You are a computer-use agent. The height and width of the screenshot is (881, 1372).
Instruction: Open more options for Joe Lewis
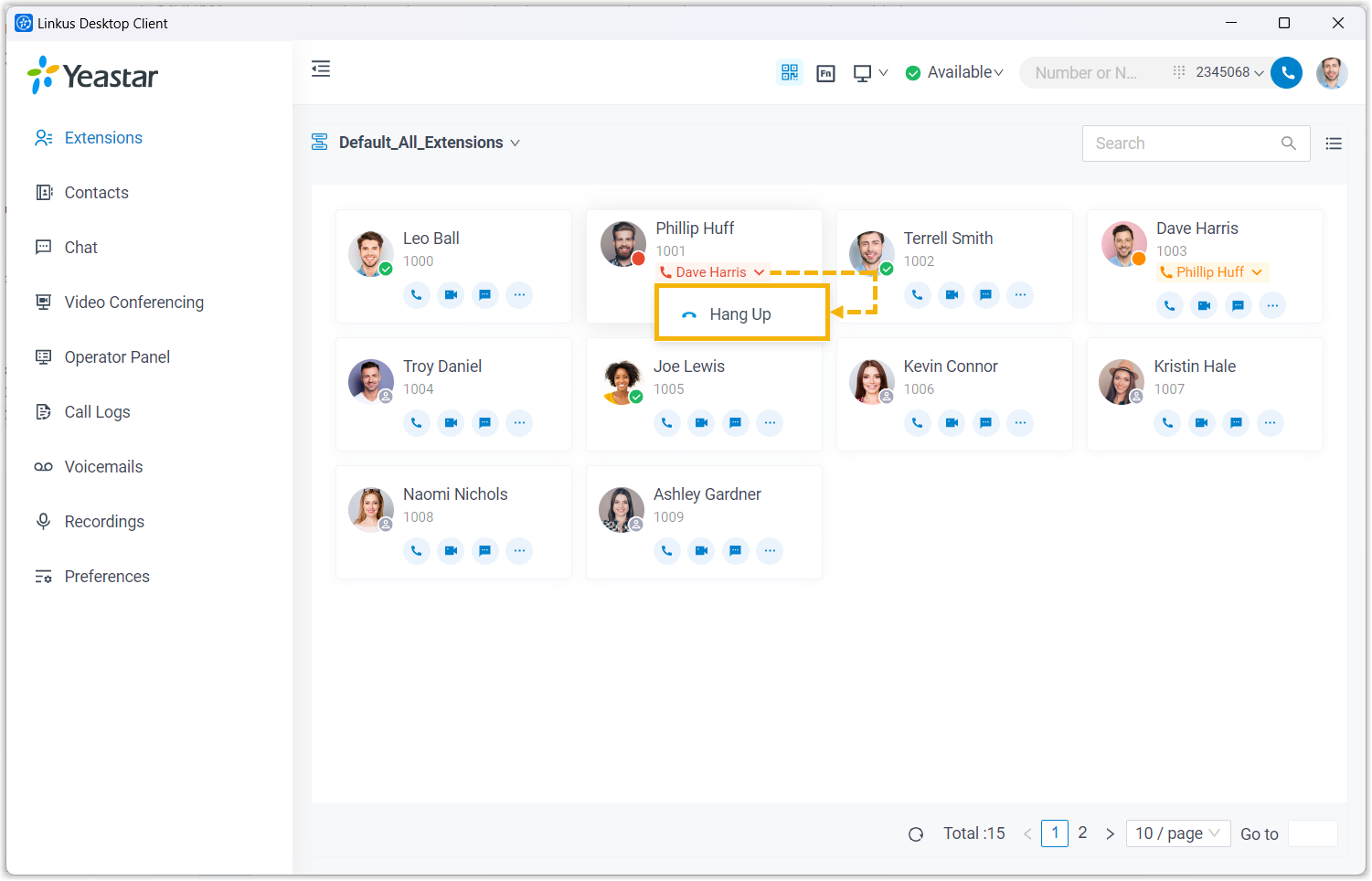coord(770,423)
